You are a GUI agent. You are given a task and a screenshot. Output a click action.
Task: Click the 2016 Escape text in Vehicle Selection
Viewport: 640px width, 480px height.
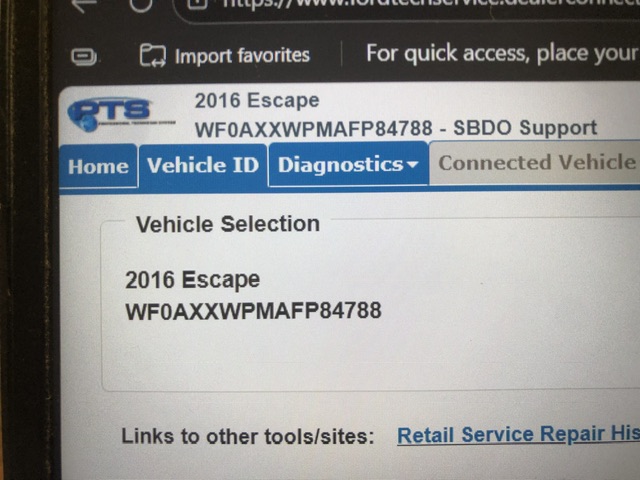(192, 280)
